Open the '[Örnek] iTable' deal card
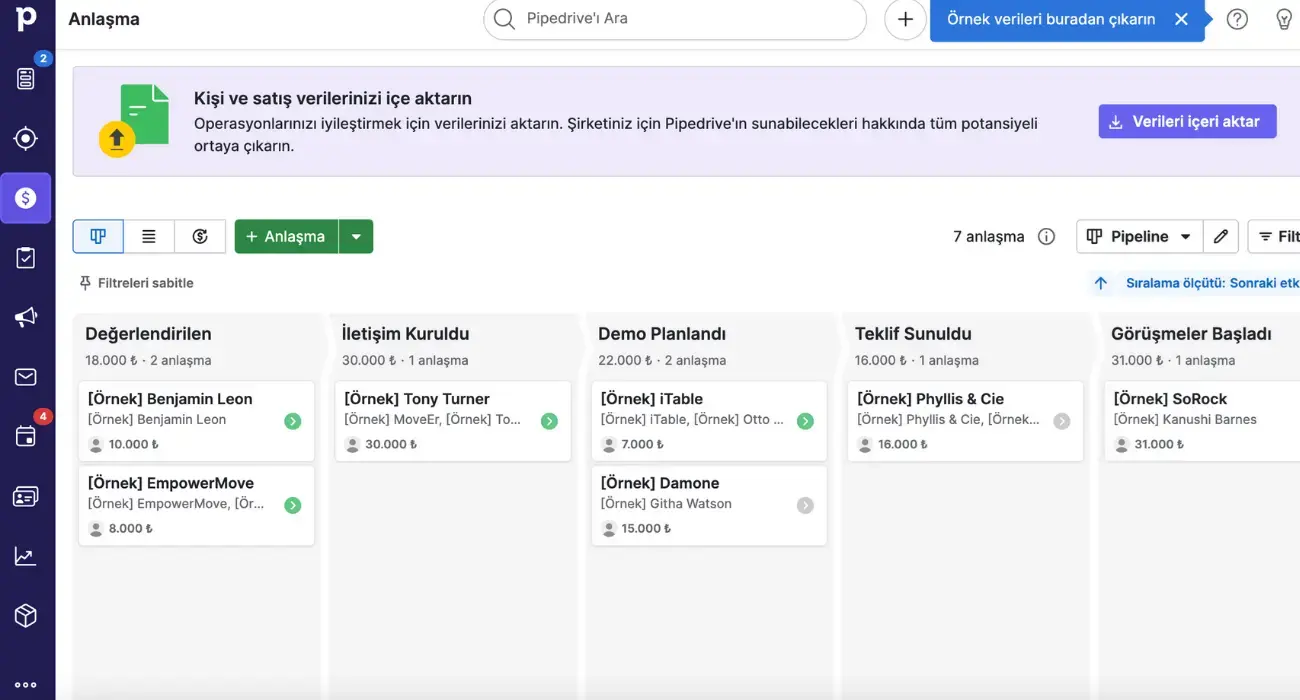1300x700 pixels. click(709, 421)
